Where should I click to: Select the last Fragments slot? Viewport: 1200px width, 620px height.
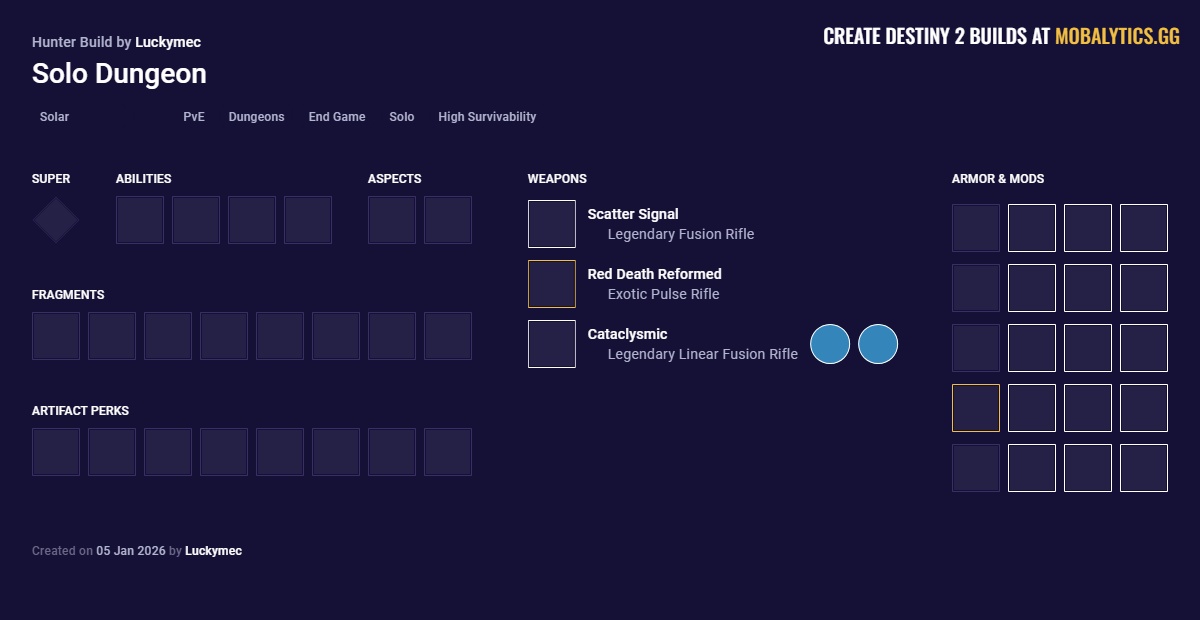[448, 335]
